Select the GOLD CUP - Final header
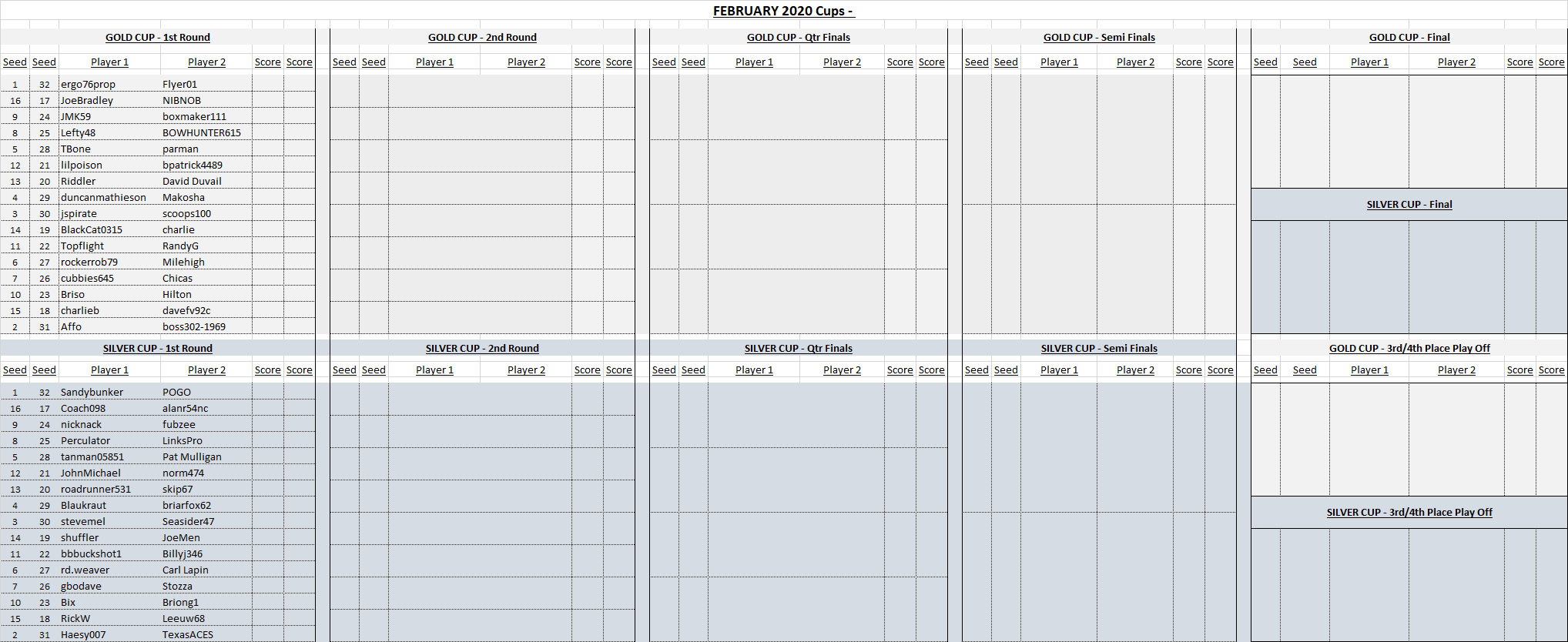This screenshot has height=642, width=1568. click(1409, 37)
